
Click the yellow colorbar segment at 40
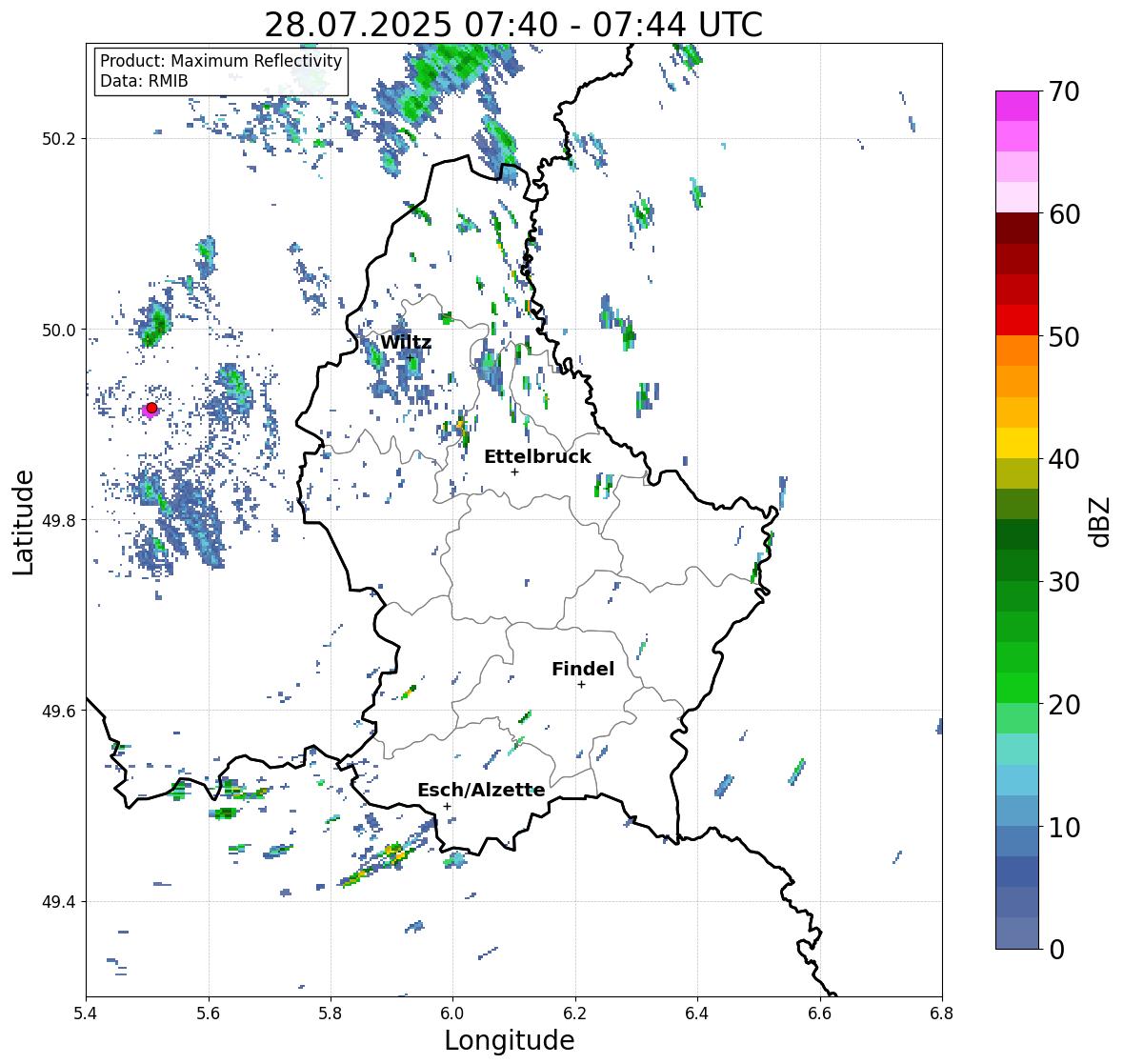click(x=1017, y=443)
